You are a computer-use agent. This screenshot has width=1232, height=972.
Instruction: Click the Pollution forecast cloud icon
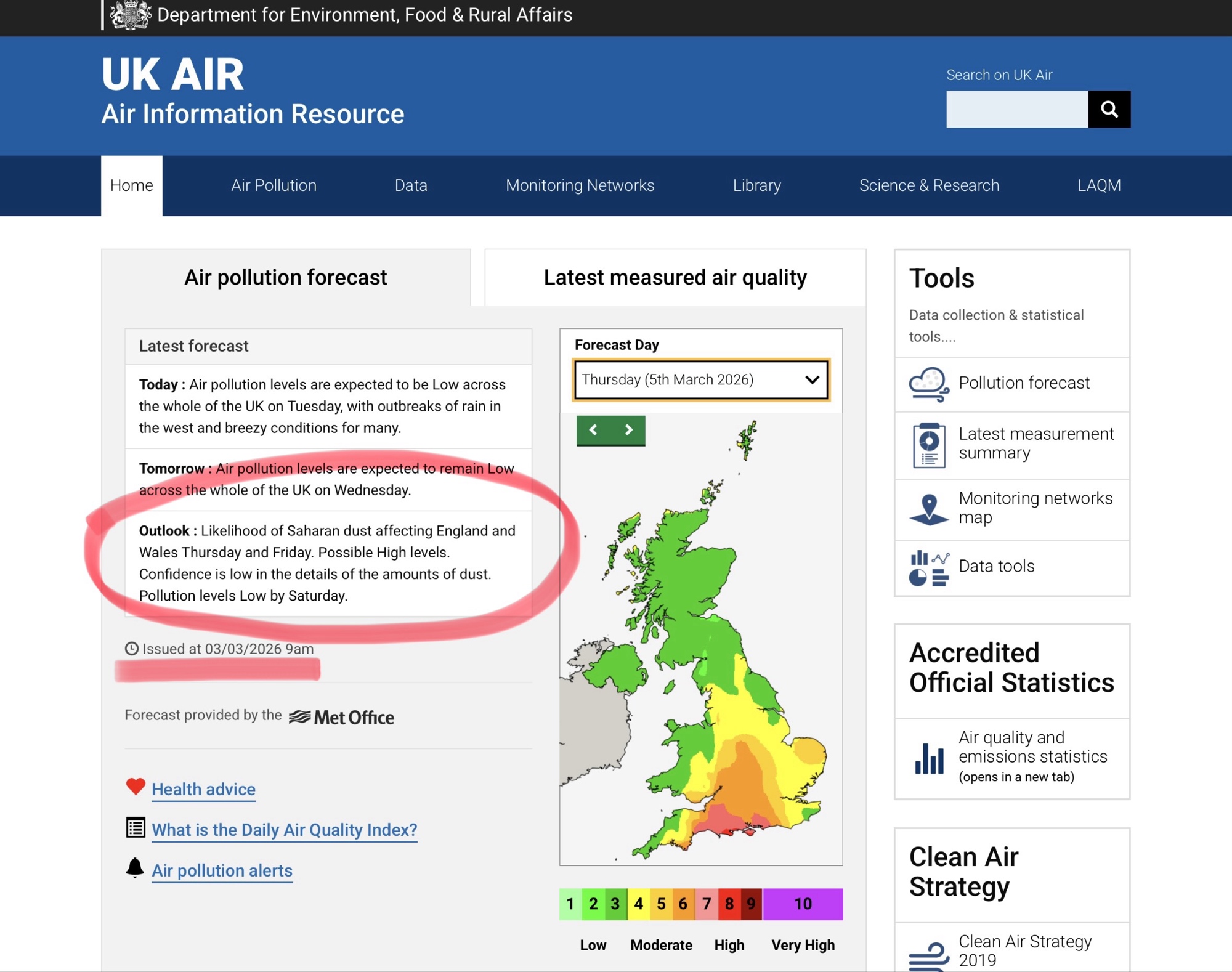click(928, 384)
